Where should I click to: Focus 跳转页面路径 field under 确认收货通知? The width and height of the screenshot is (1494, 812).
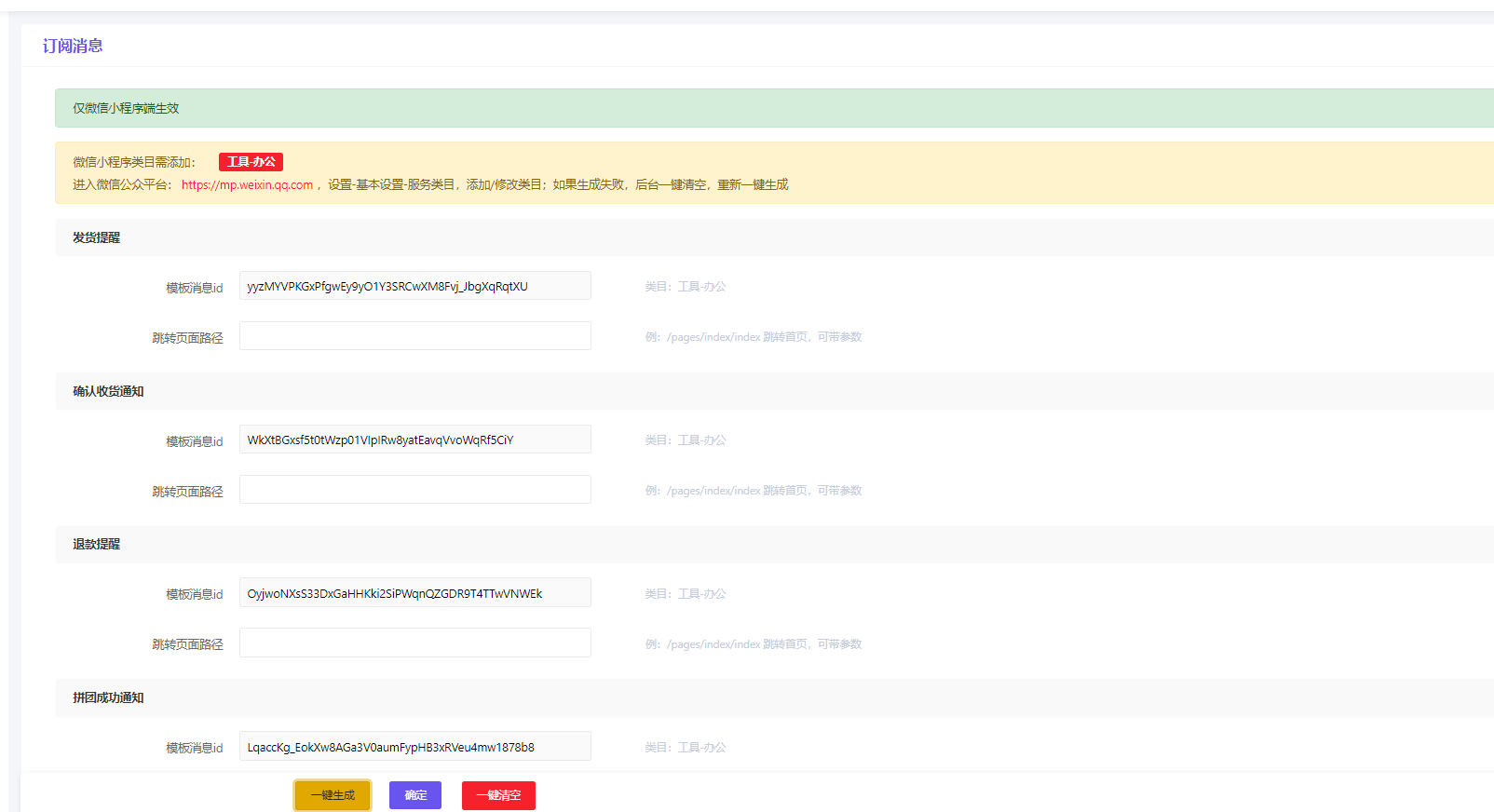click(415, 490)
